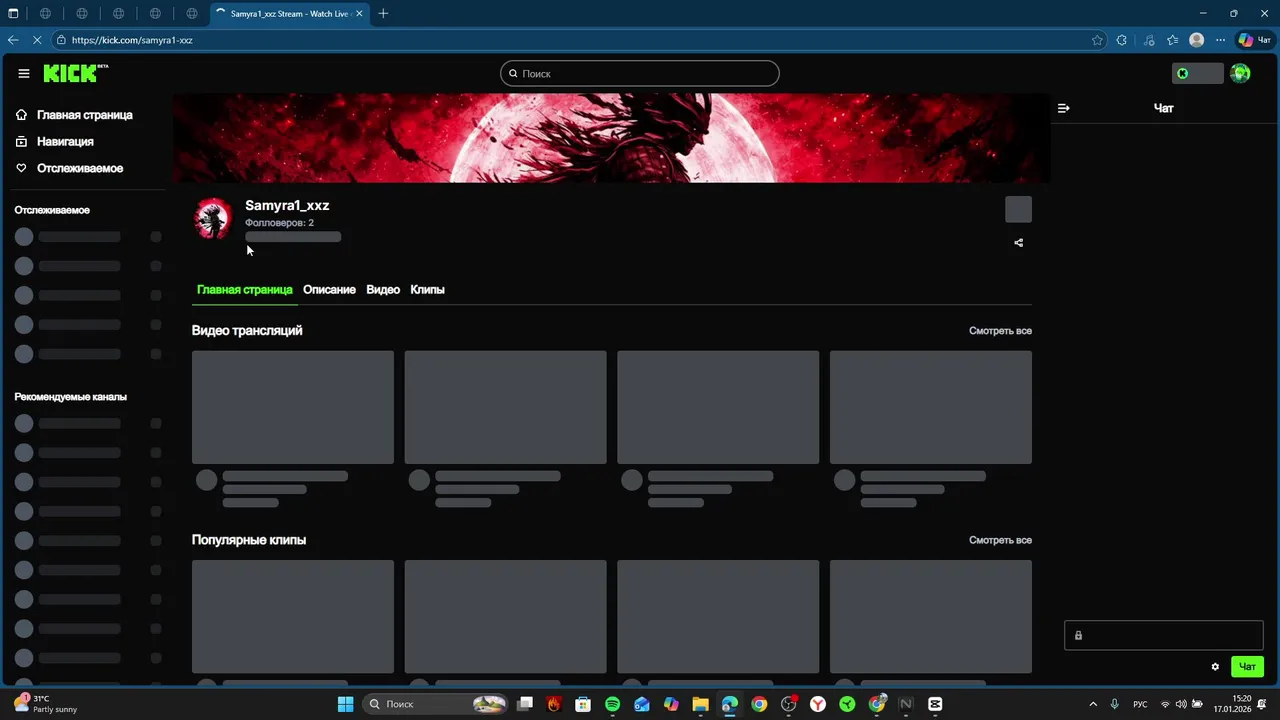The width and height of the screenshot is (1280, 720).
Task: Open Spotify from the taskbar
Action: coord(612,704)
